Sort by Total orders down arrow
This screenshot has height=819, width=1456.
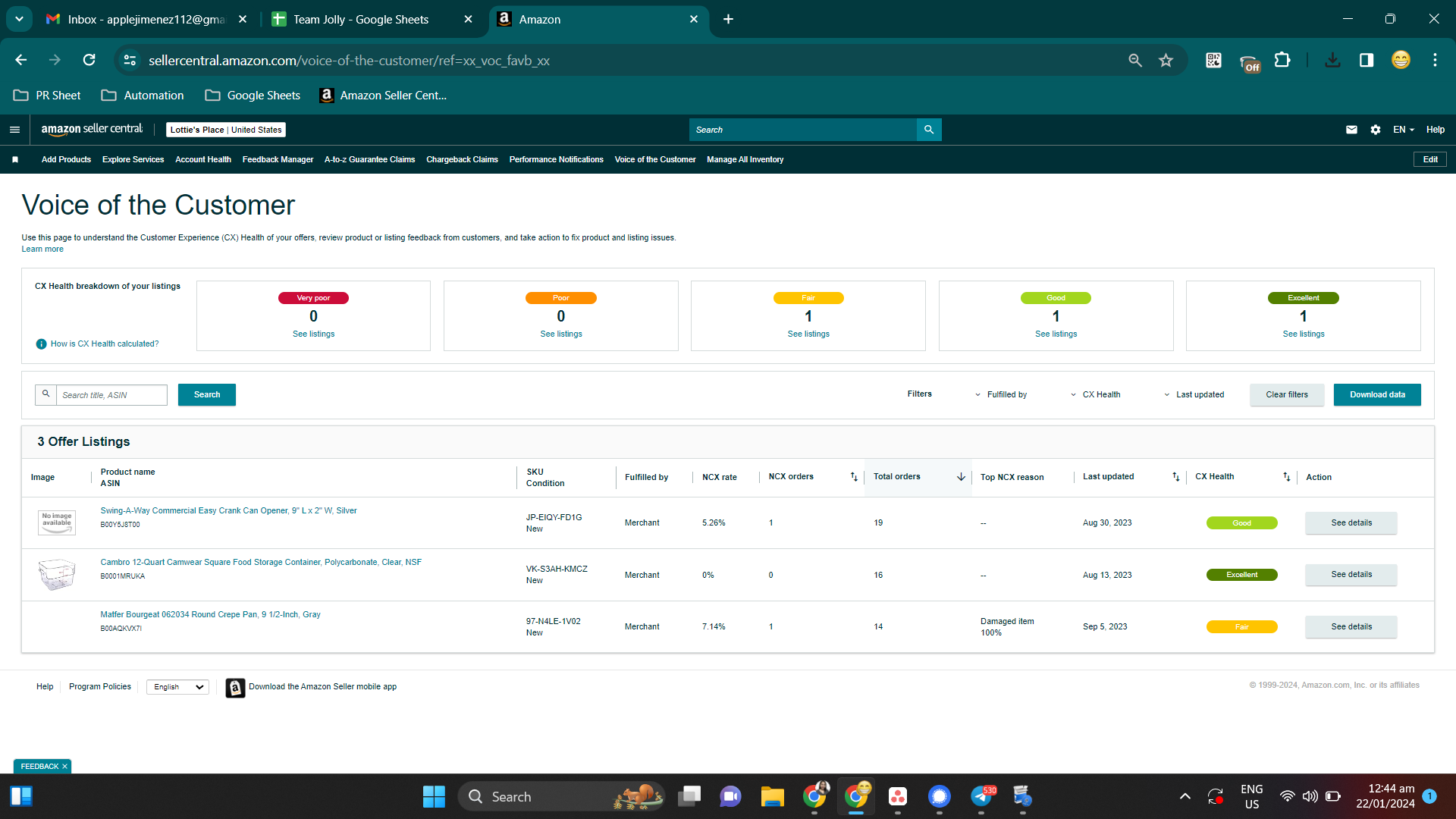point(961,477)
